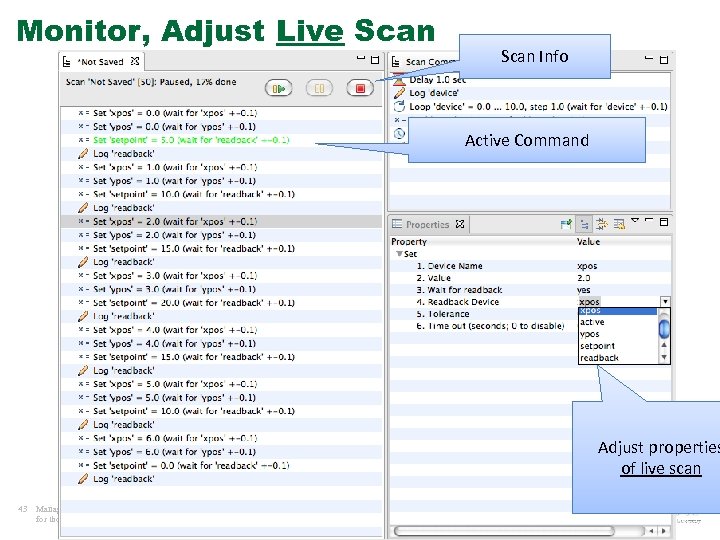This screenshot has width=720, height=540.
Task: Click the 'x=' set icon of Set 'xpos' = 3.0
Action: pos(83,276)
